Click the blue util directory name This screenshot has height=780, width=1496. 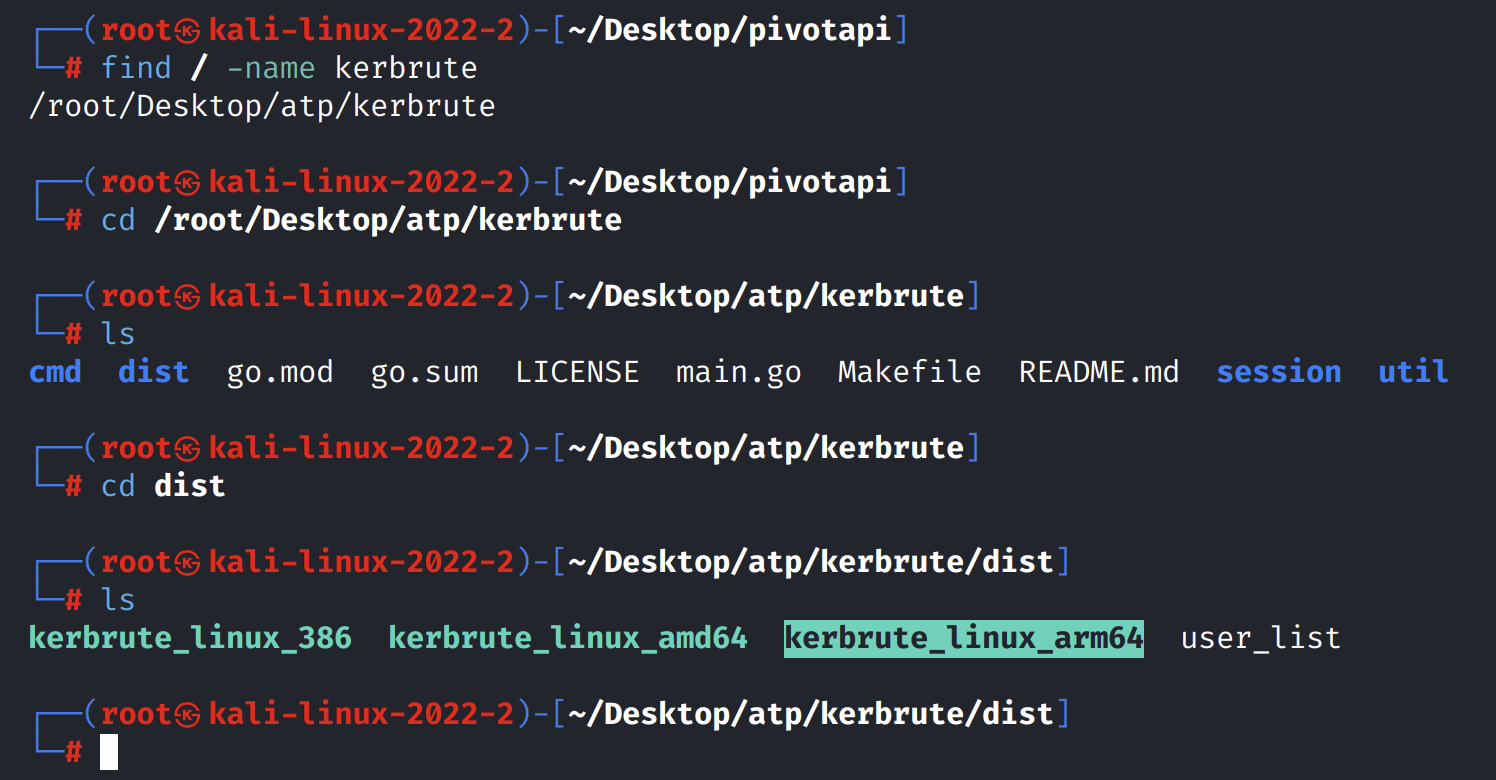point(1413,372)
